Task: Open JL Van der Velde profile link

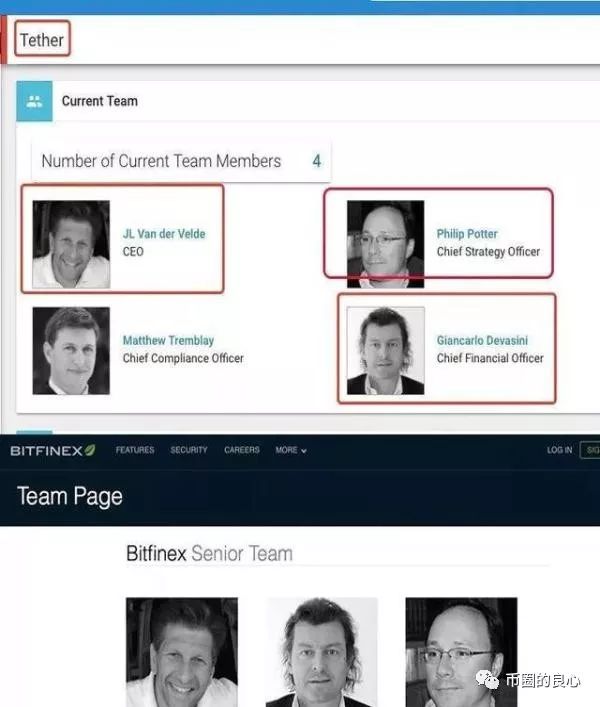Action: pyautogui.click(x=164, y=234)
